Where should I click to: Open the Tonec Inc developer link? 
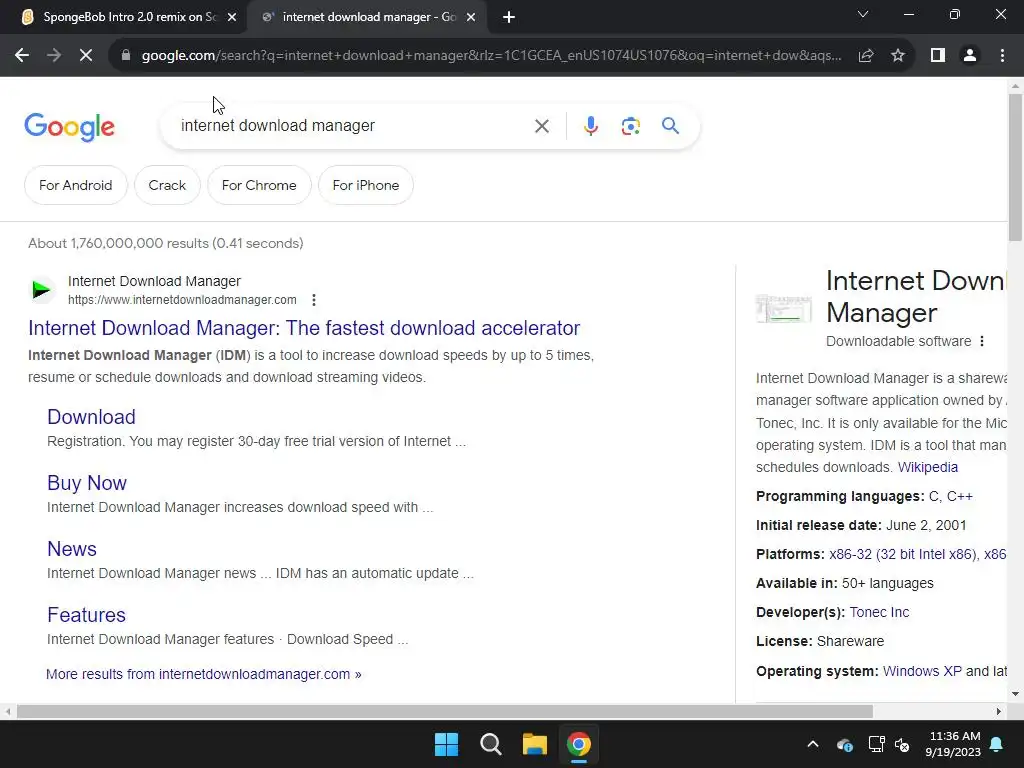879,612
